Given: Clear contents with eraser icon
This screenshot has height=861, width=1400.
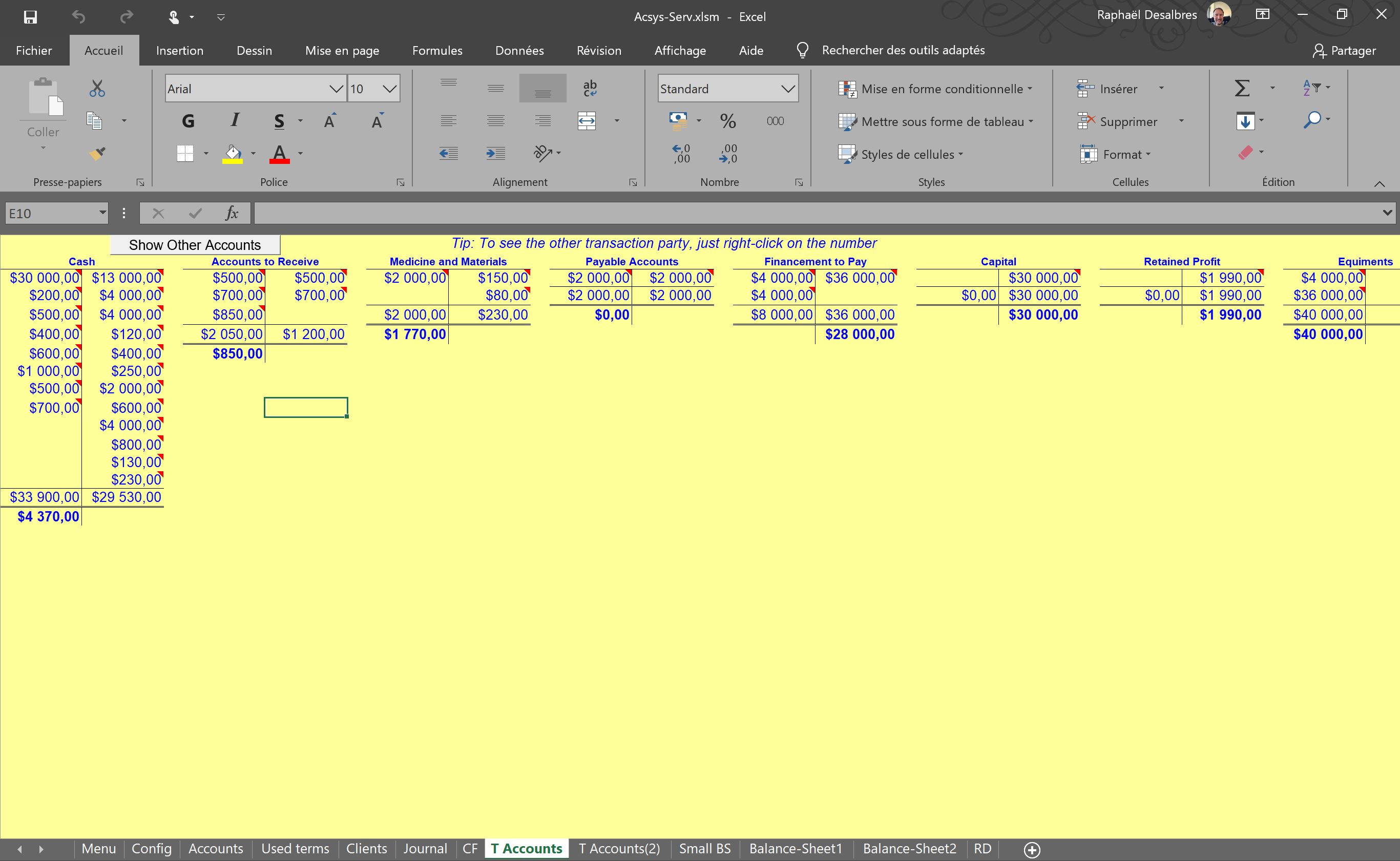Looking at the screenshot, I should (1245, 153).
